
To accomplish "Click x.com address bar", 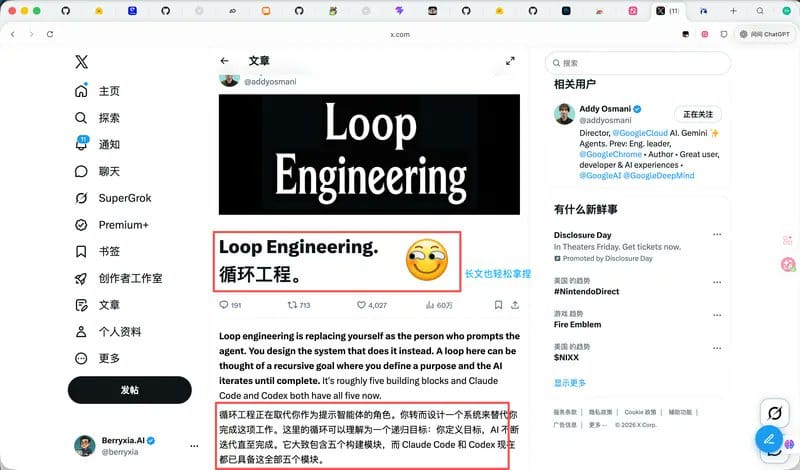I will [x=400, y=34].
